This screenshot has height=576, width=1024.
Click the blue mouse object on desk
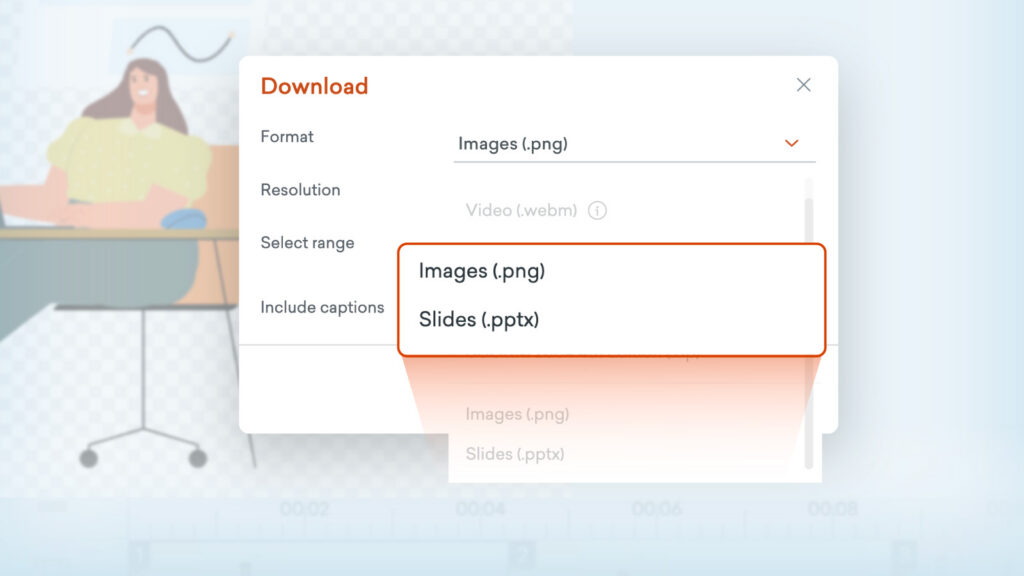(x=183, y=217)
